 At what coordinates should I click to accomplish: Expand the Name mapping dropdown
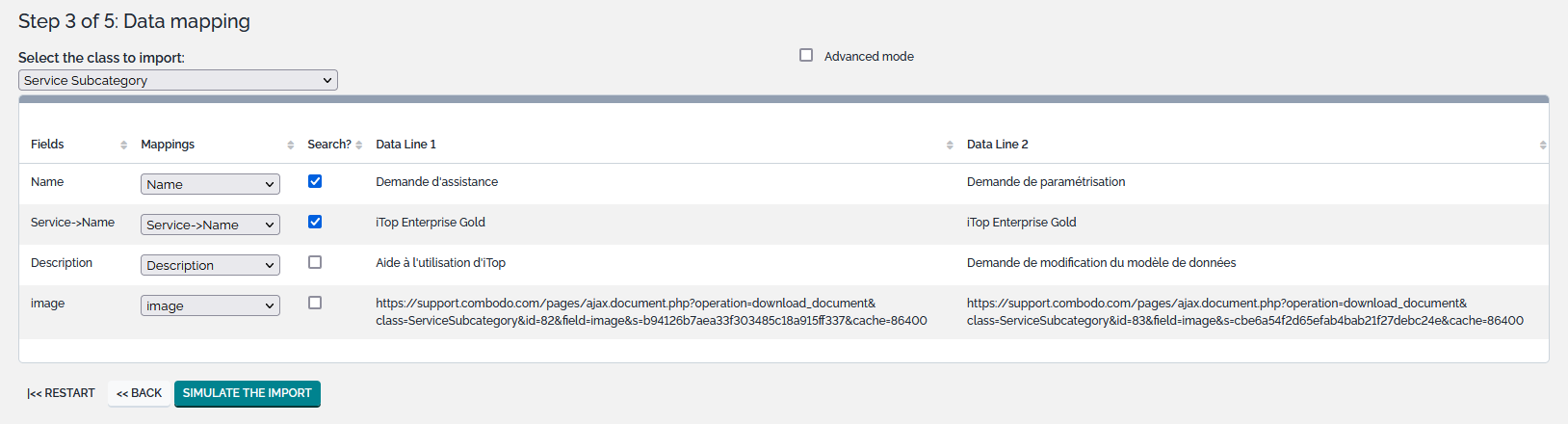pos(210,184)
